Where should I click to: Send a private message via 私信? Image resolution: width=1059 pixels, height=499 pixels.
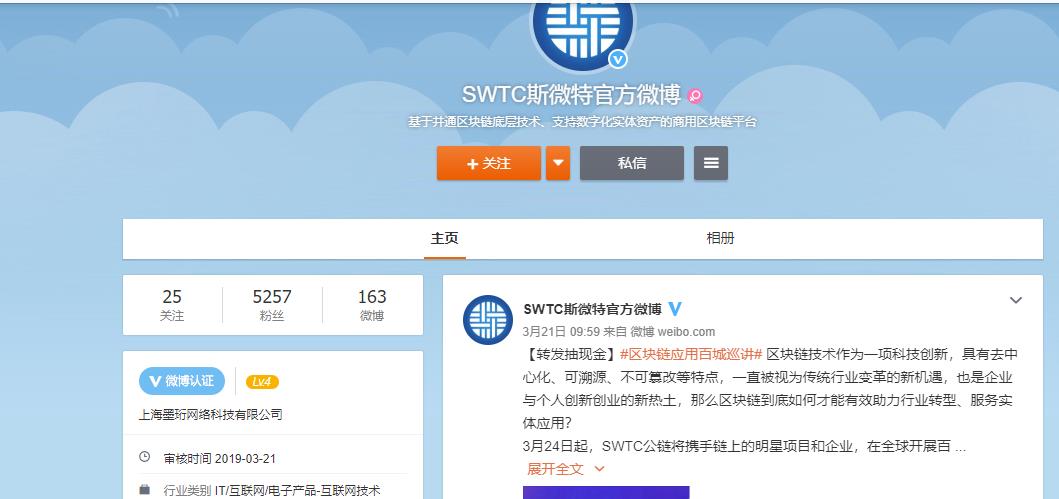[x=631, y=163]
